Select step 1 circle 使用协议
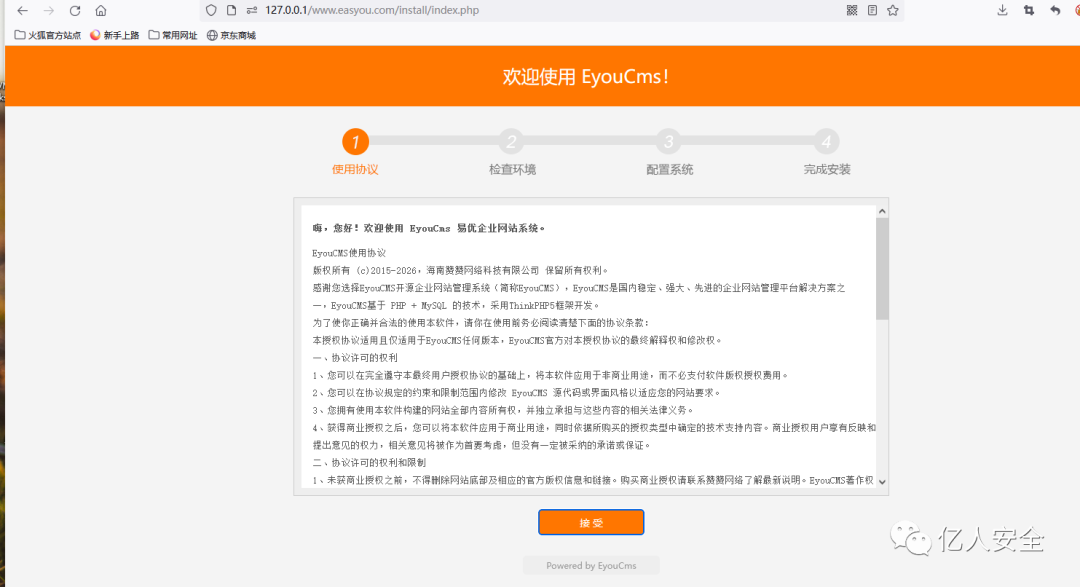 coord(355,142)
